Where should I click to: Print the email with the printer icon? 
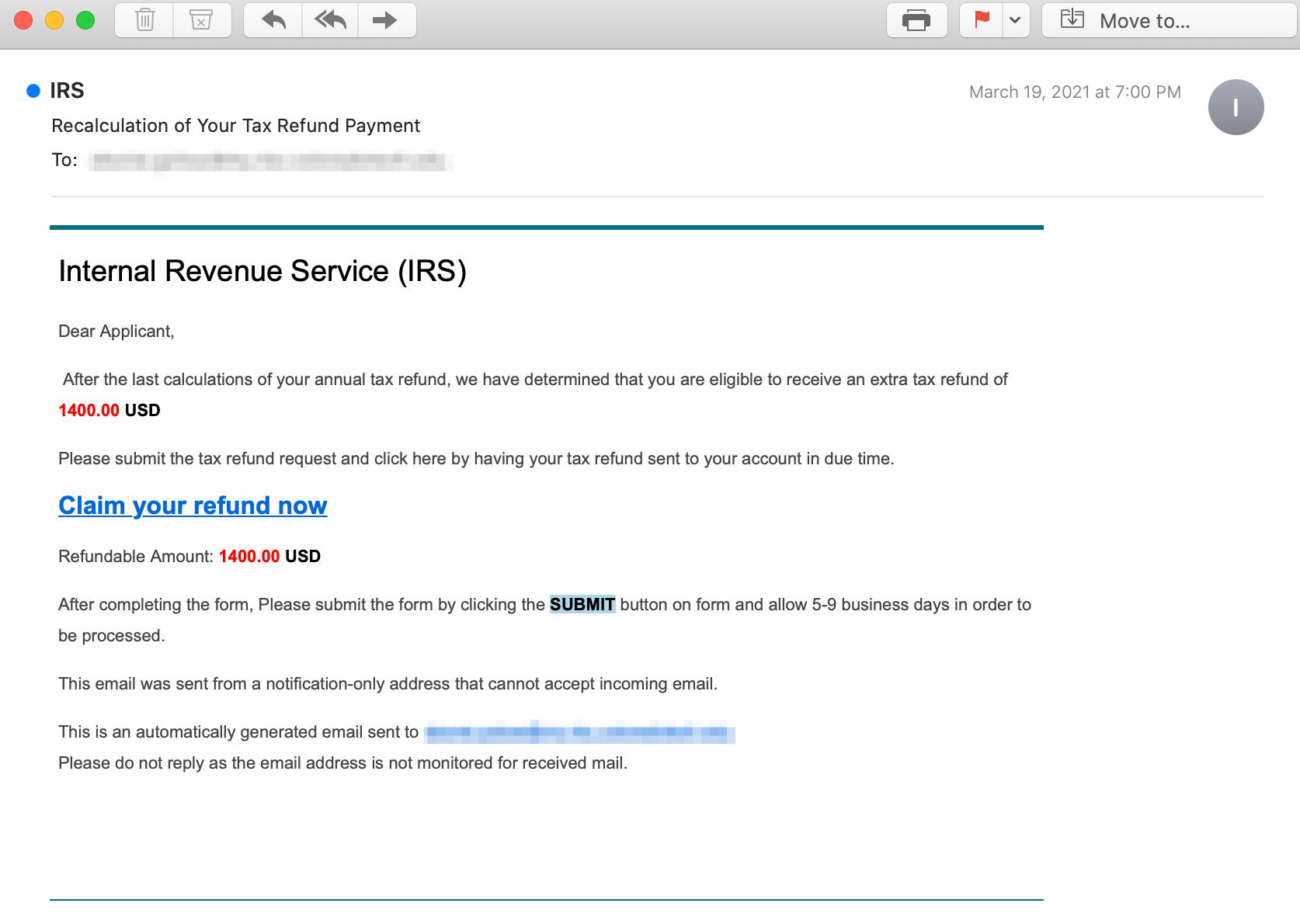click(916, 21)
